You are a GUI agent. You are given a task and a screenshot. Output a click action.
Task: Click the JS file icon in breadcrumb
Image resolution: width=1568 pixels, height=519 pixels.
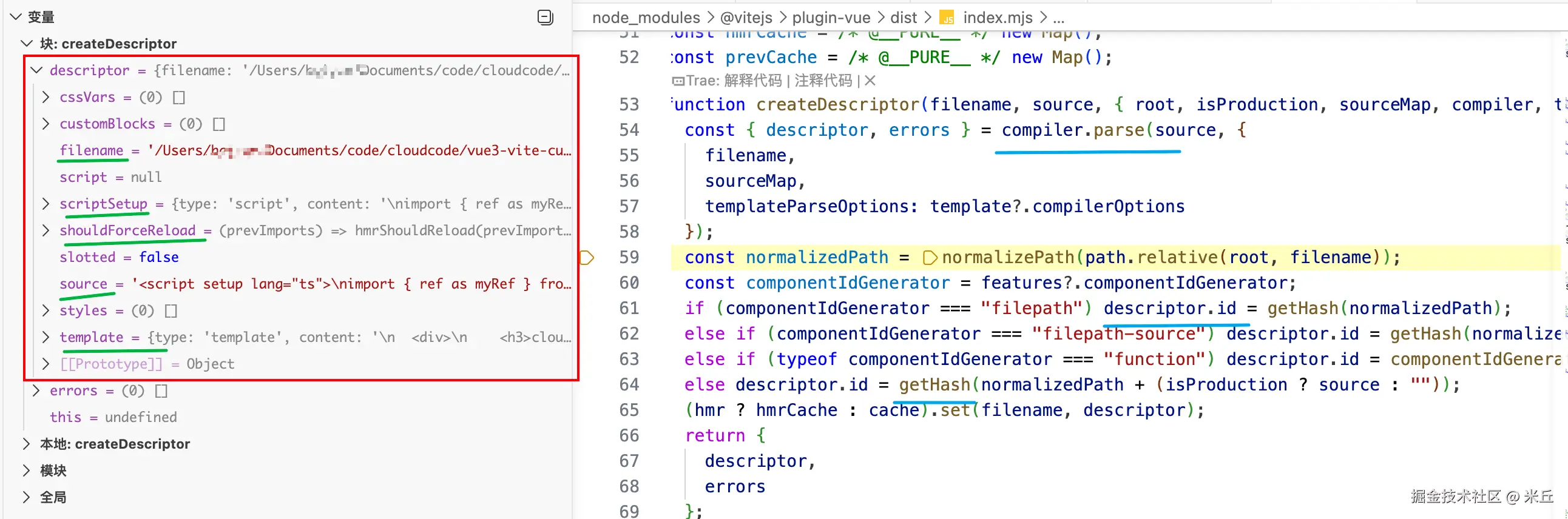(x=947, y=18)
